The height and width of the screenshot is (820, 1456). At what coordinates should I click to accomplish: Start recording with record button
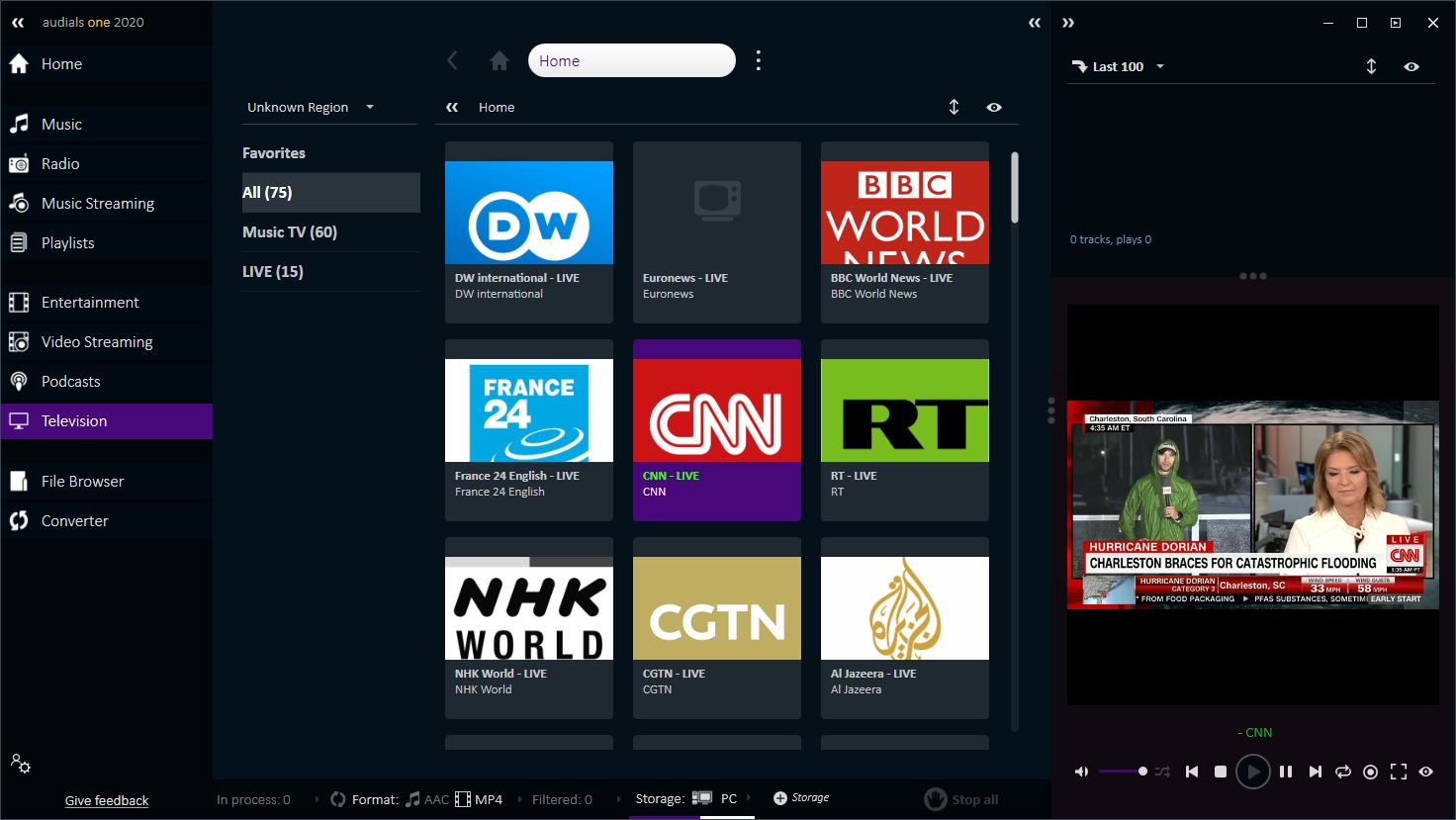pos(1370,772)
